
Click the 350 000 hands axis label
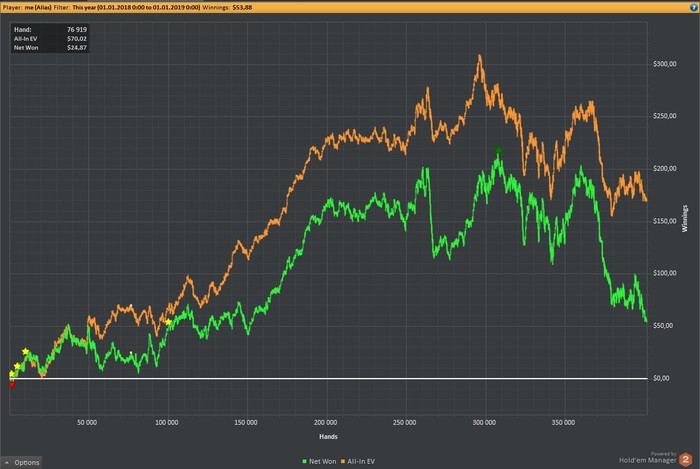[x=563, y=423]
